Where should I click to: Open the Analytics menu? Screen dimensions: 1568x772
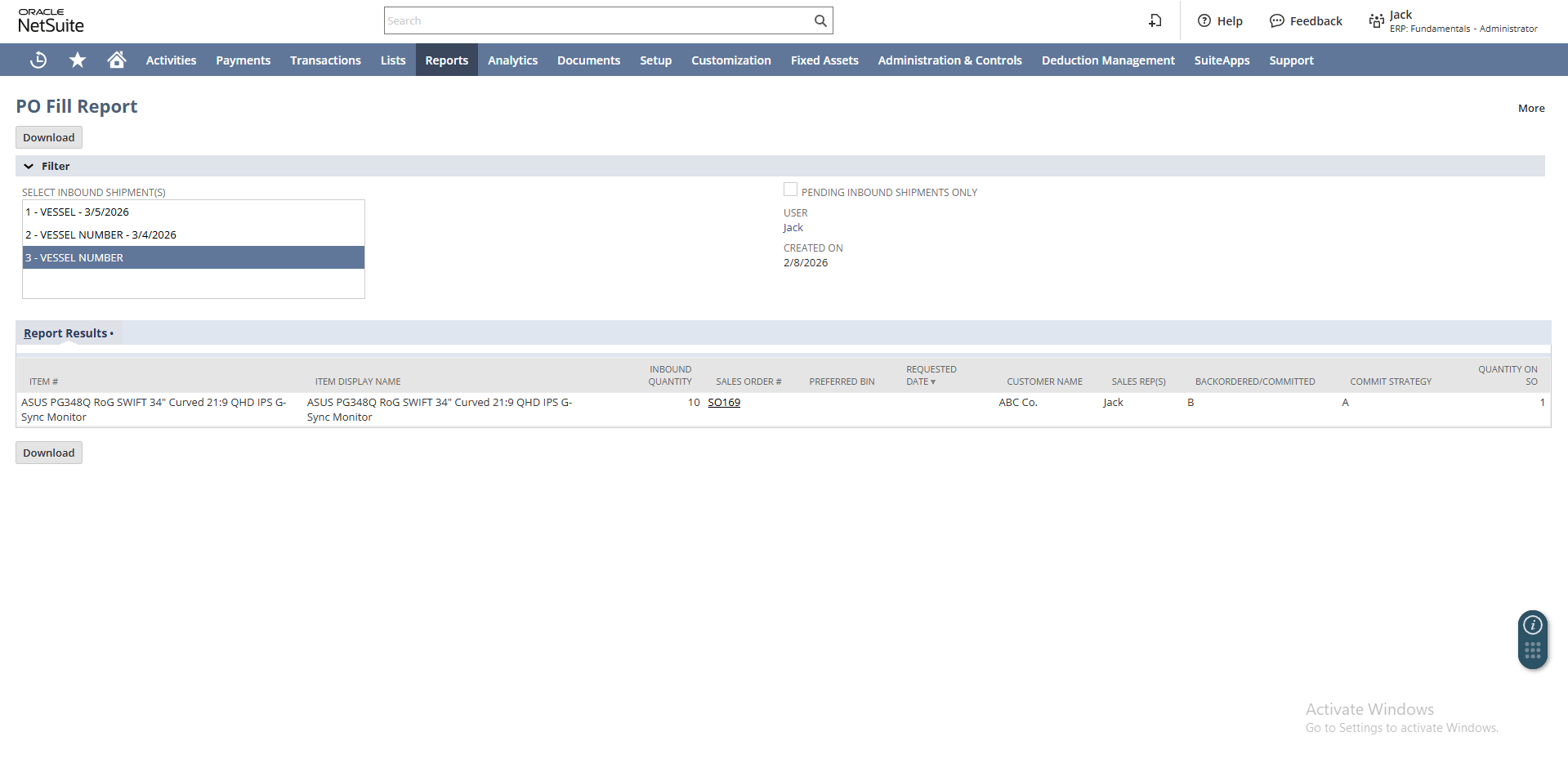(x=512, y=60)
